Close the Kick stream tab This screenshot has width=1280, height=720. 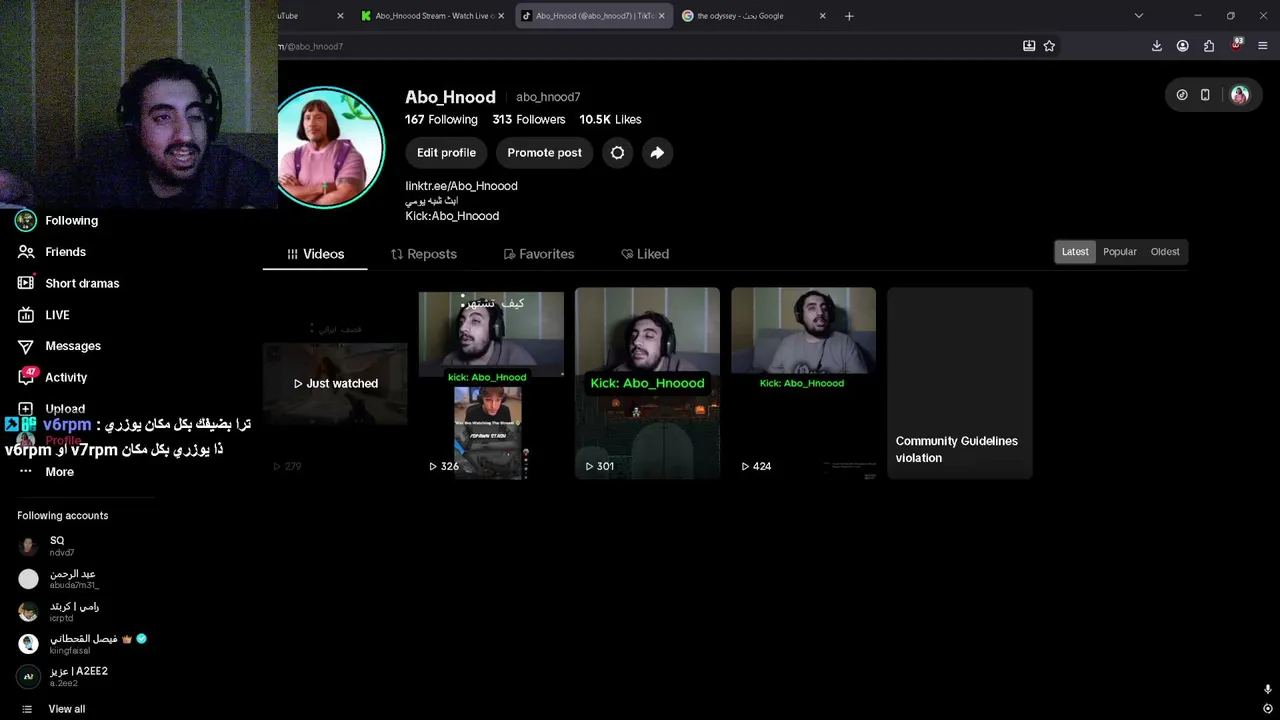pyautogui.click(x=502, y=16)
